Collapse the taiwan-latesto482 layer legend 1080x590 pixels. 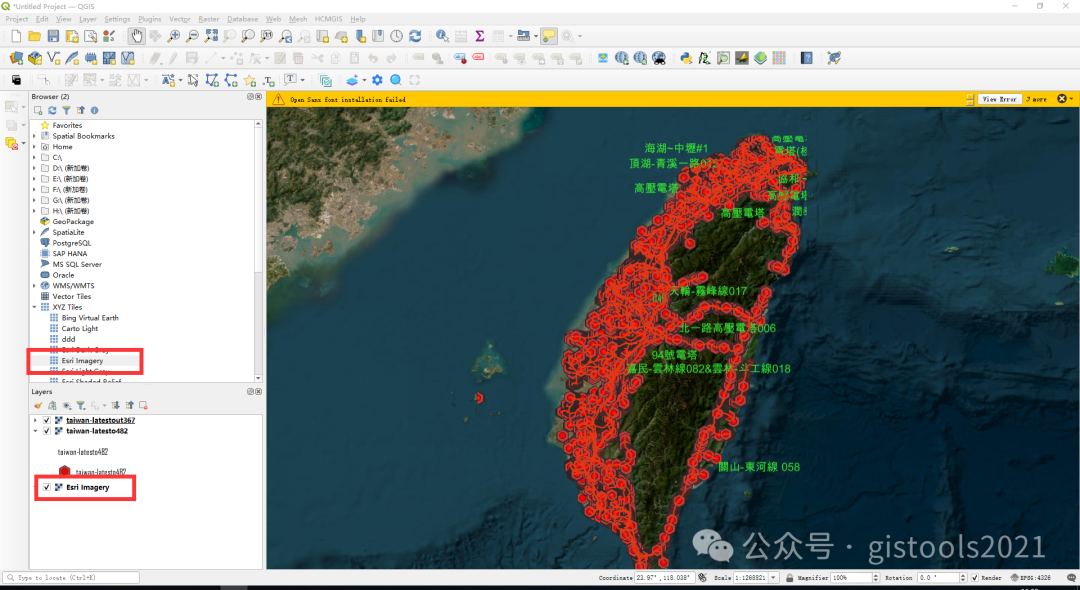point(35,431)
